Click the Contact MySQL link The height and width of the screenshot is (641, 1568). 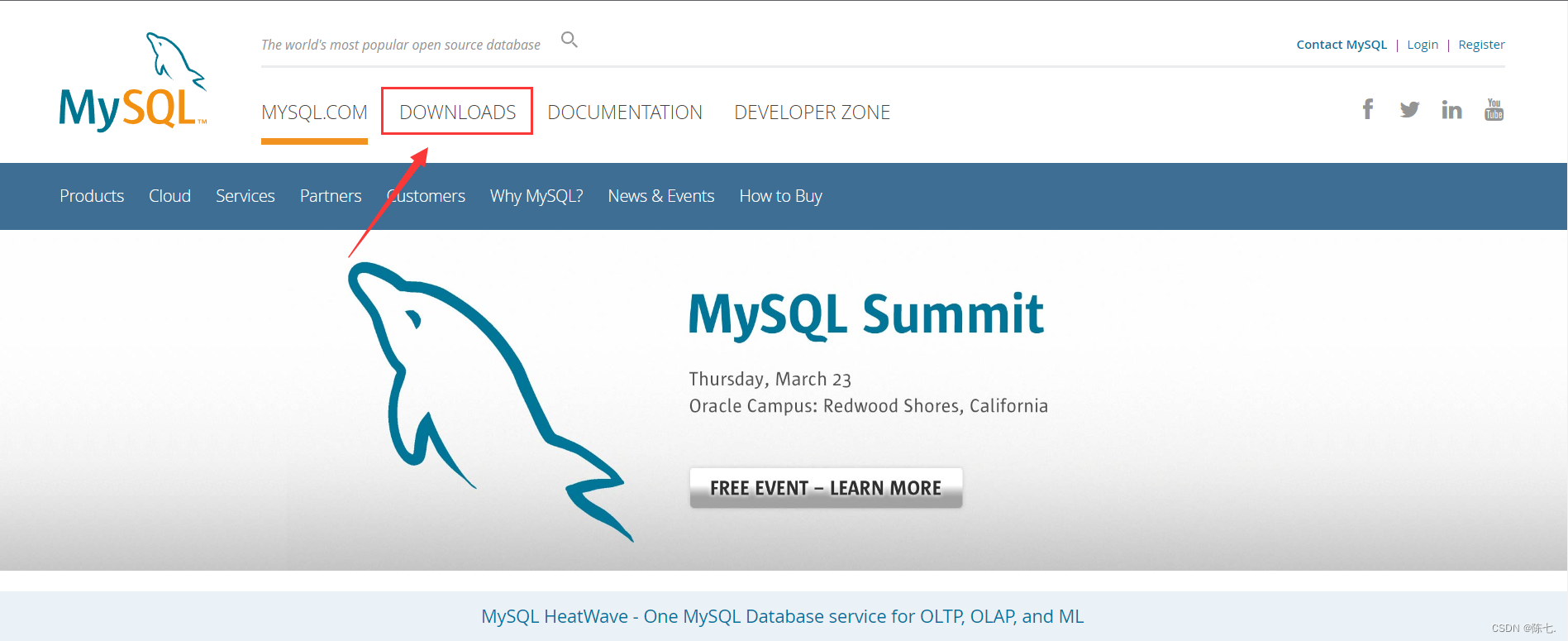1342,45
